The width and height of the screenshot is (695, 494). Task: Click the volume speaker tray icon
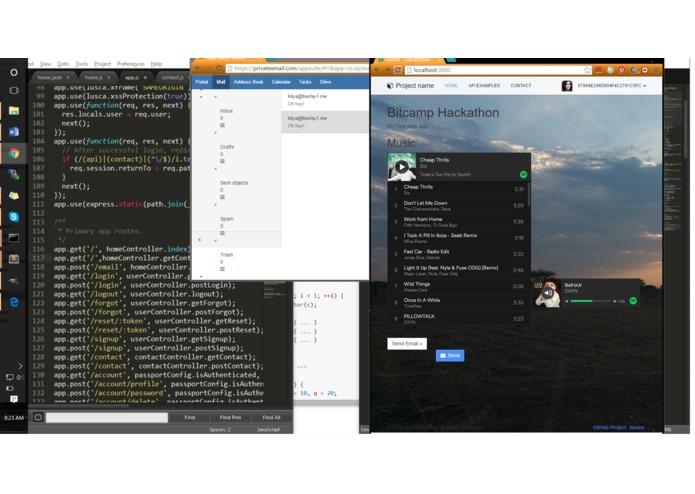(x=20, y=377)
